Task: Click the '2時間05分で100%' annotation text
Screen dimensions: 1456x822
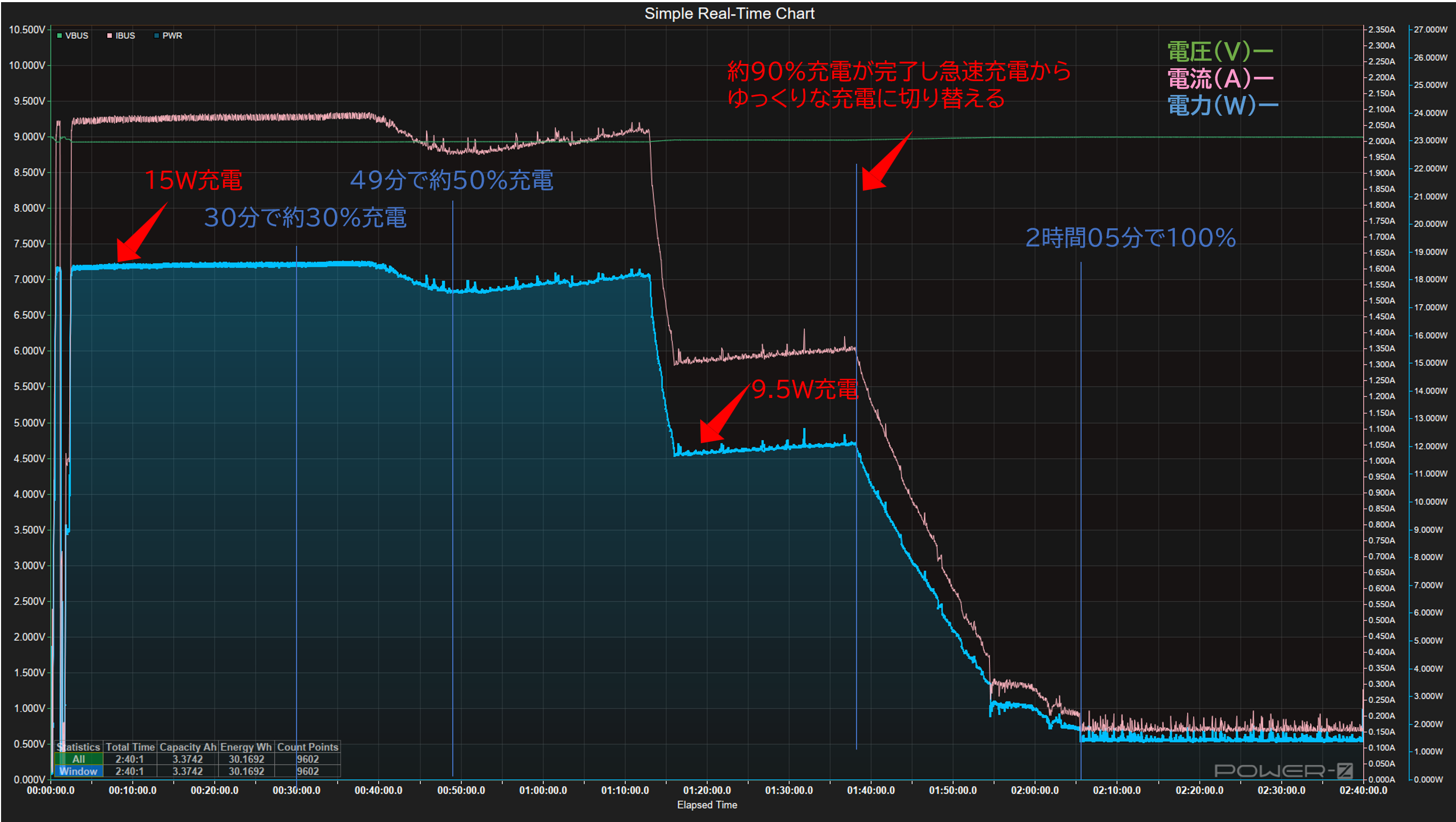Action: (1131, 237)
